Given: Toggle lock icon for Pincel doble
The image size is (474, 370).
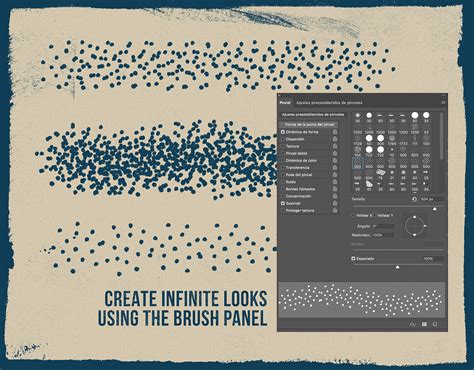Looking at the screenshot, I should click(335, 153).
